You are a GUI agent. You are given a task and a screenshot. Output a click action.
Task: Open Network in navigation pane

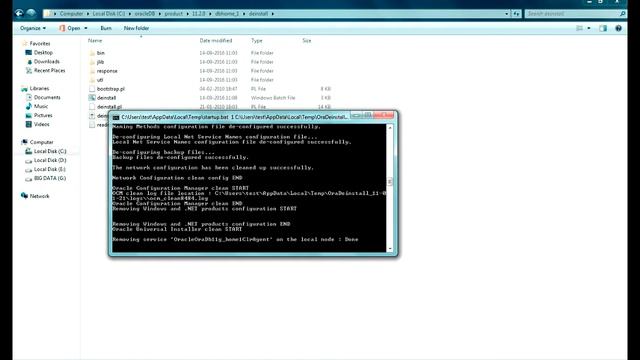(x=39, y=196)
